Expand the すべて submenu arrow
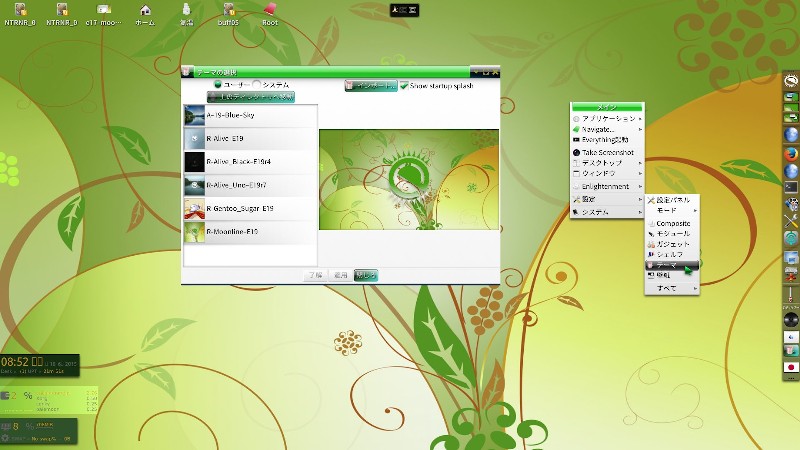This screenshot has width=800, height=450. [695, 288]
